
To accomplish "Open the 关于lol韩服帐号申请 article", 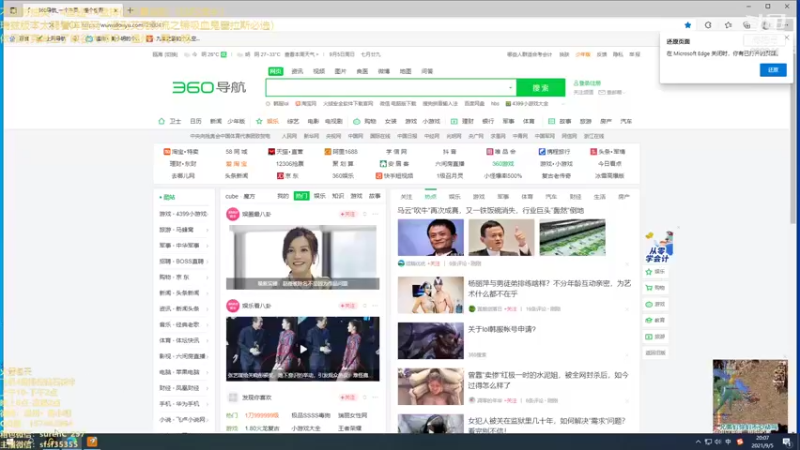I will pos(502,330).
